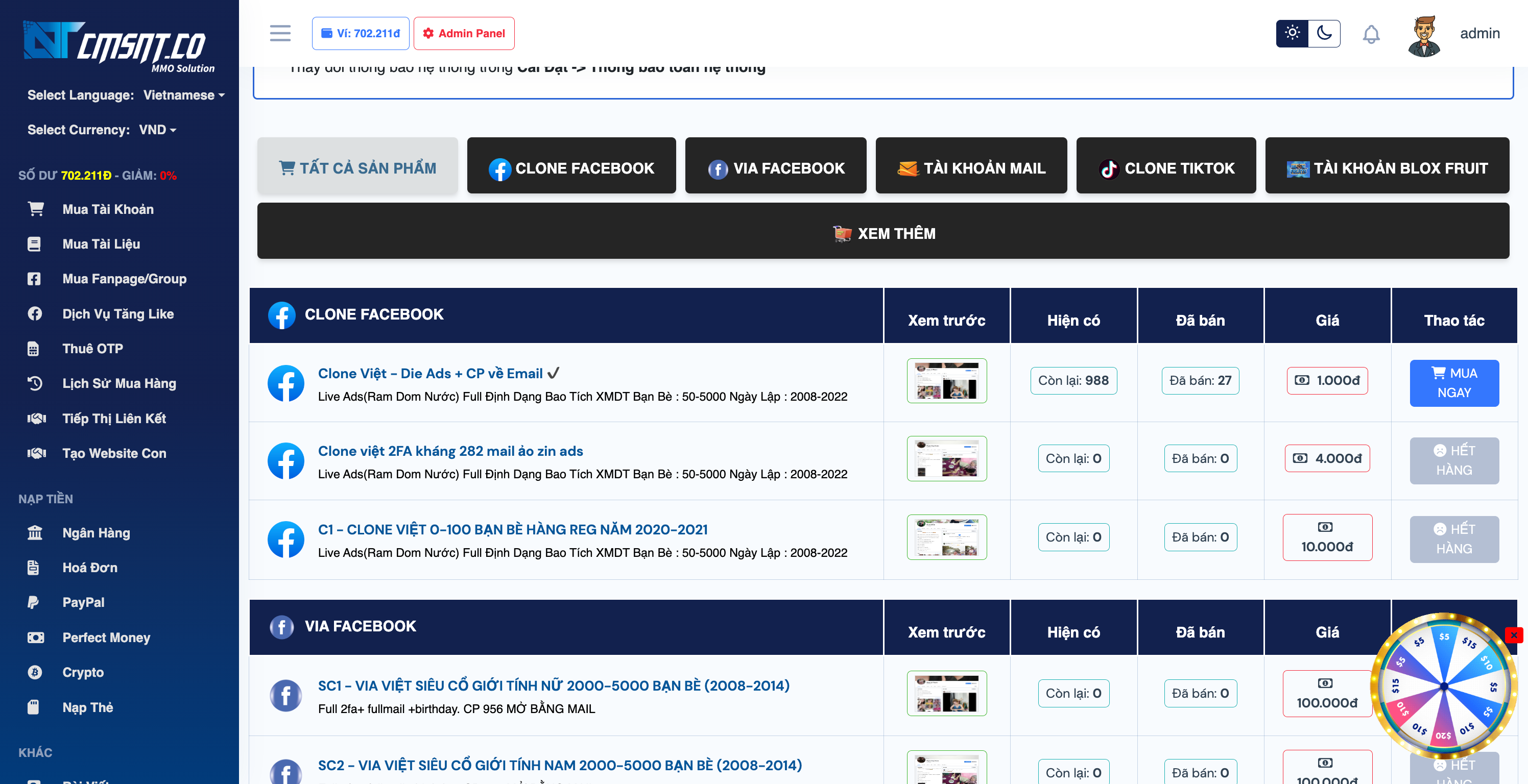Open preview thumbnail of Clone Việt Die Ads

pos(947,381)
